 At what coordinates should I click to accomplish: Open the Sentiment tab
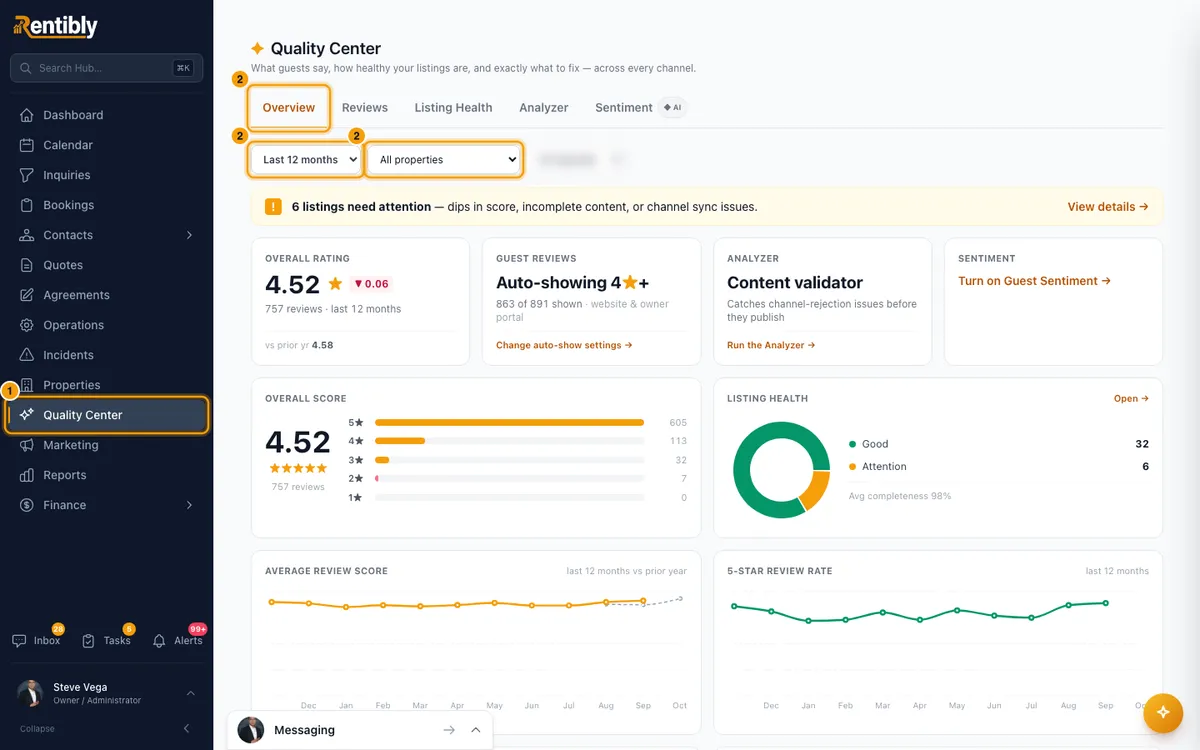(624, 108)
